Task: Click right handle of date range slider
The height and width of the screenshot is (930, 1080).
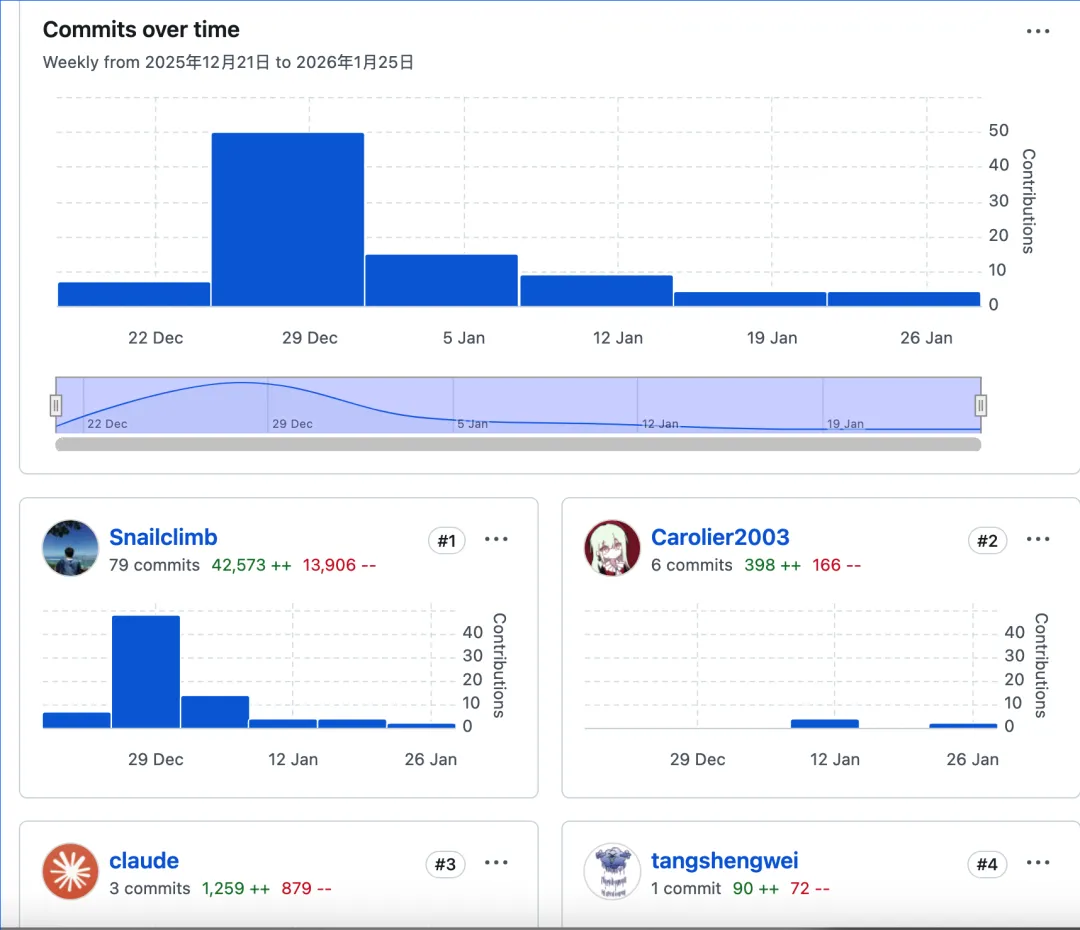Action: (x=981, y=405)
